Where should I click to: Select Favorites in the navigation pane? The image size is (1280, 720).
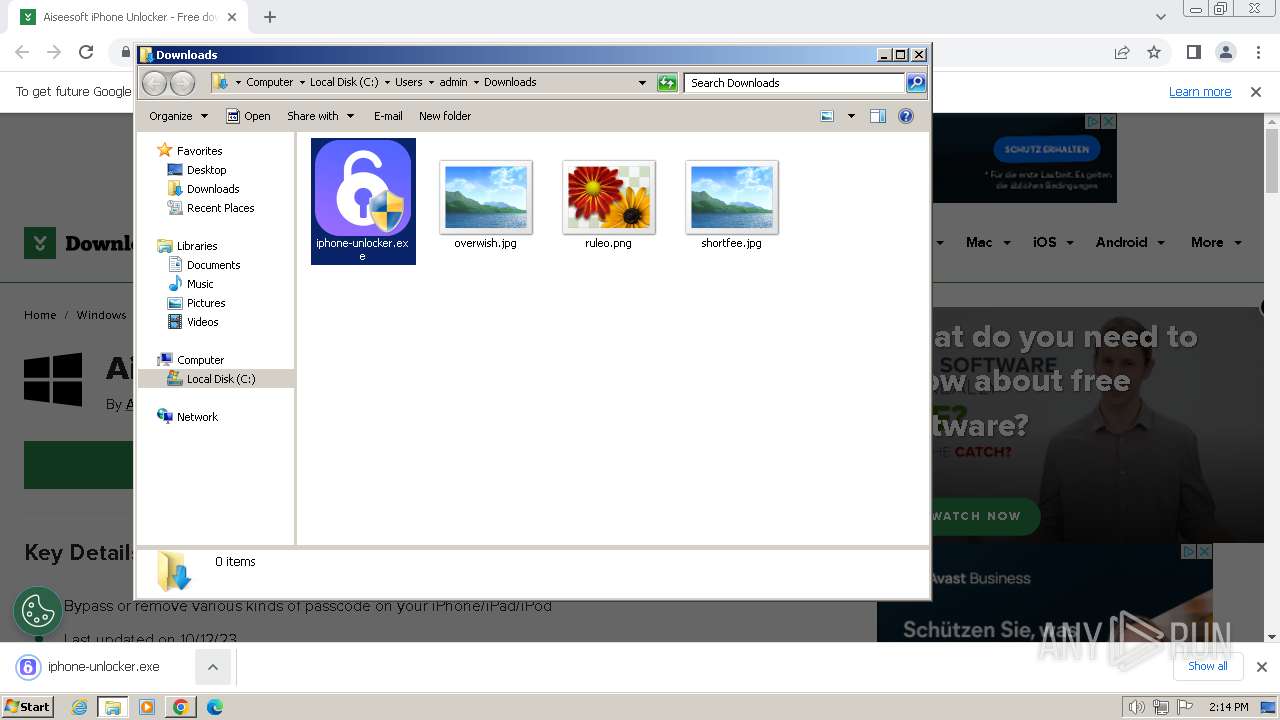tap(199, 151)
